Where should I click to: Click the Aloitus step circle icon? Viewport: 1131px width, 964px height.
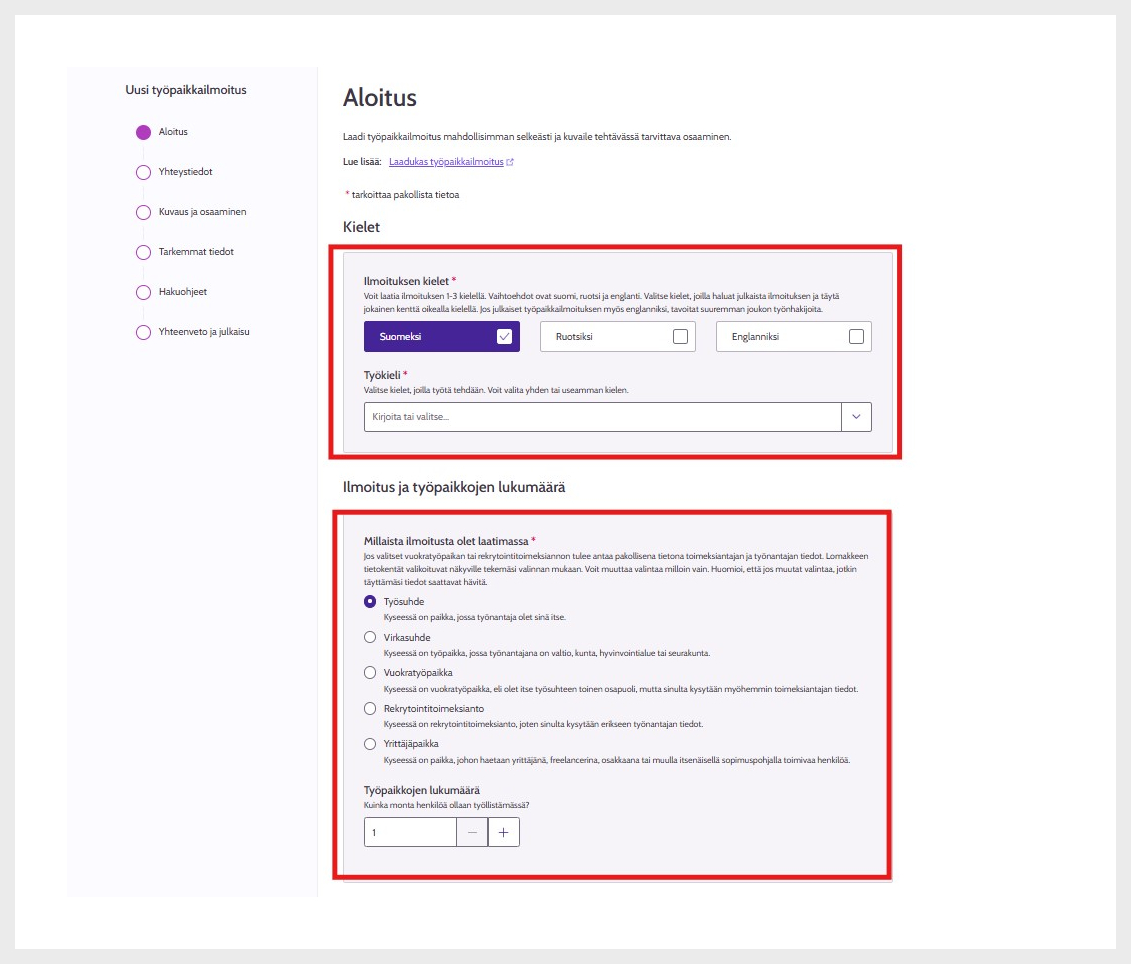click(143, 132)
